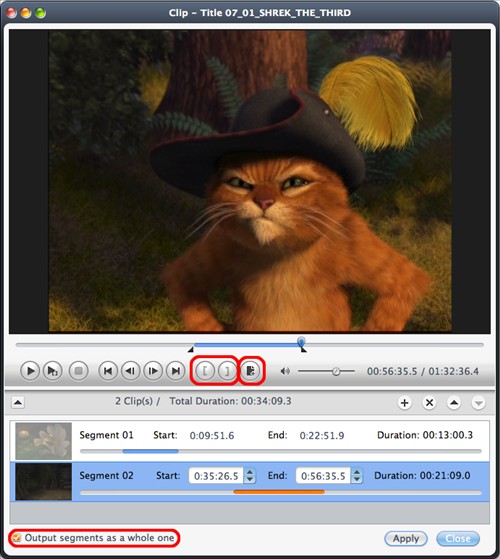
Task: Select the Segment 02 thumbnail
Action: pos(43,482)
